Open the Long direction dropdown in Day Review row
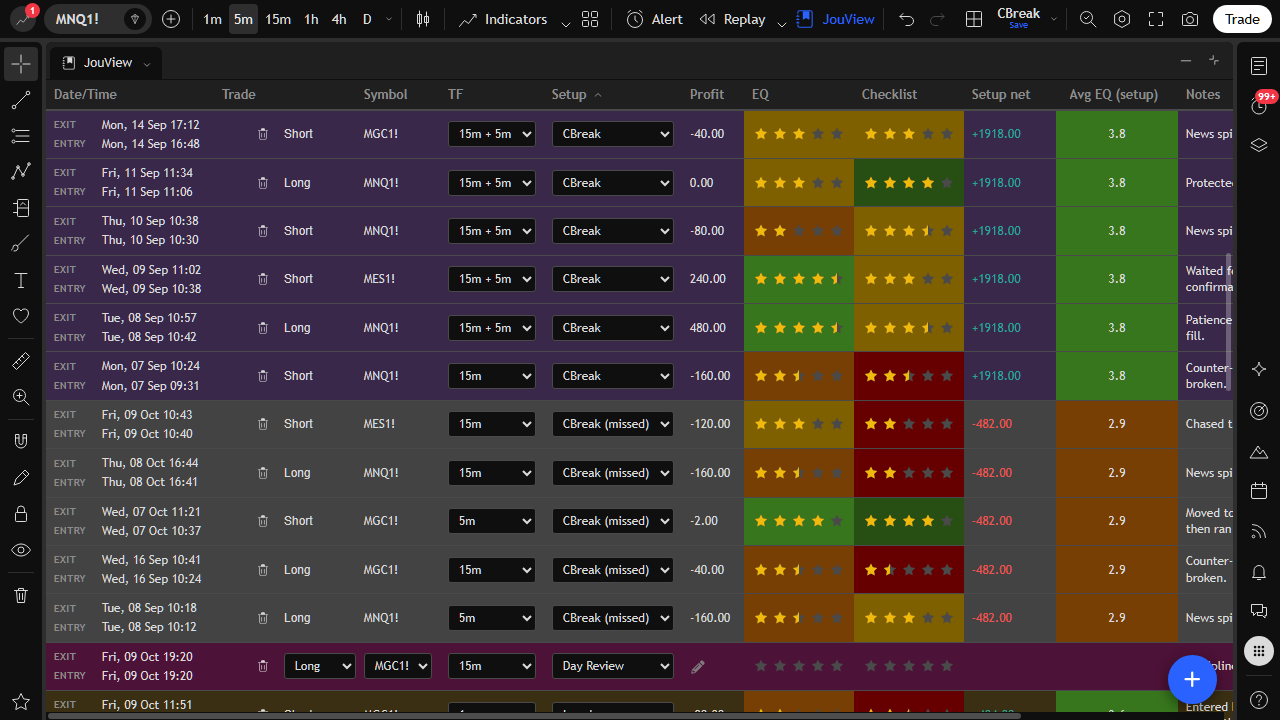The image size is (1280, 720). 320,666
